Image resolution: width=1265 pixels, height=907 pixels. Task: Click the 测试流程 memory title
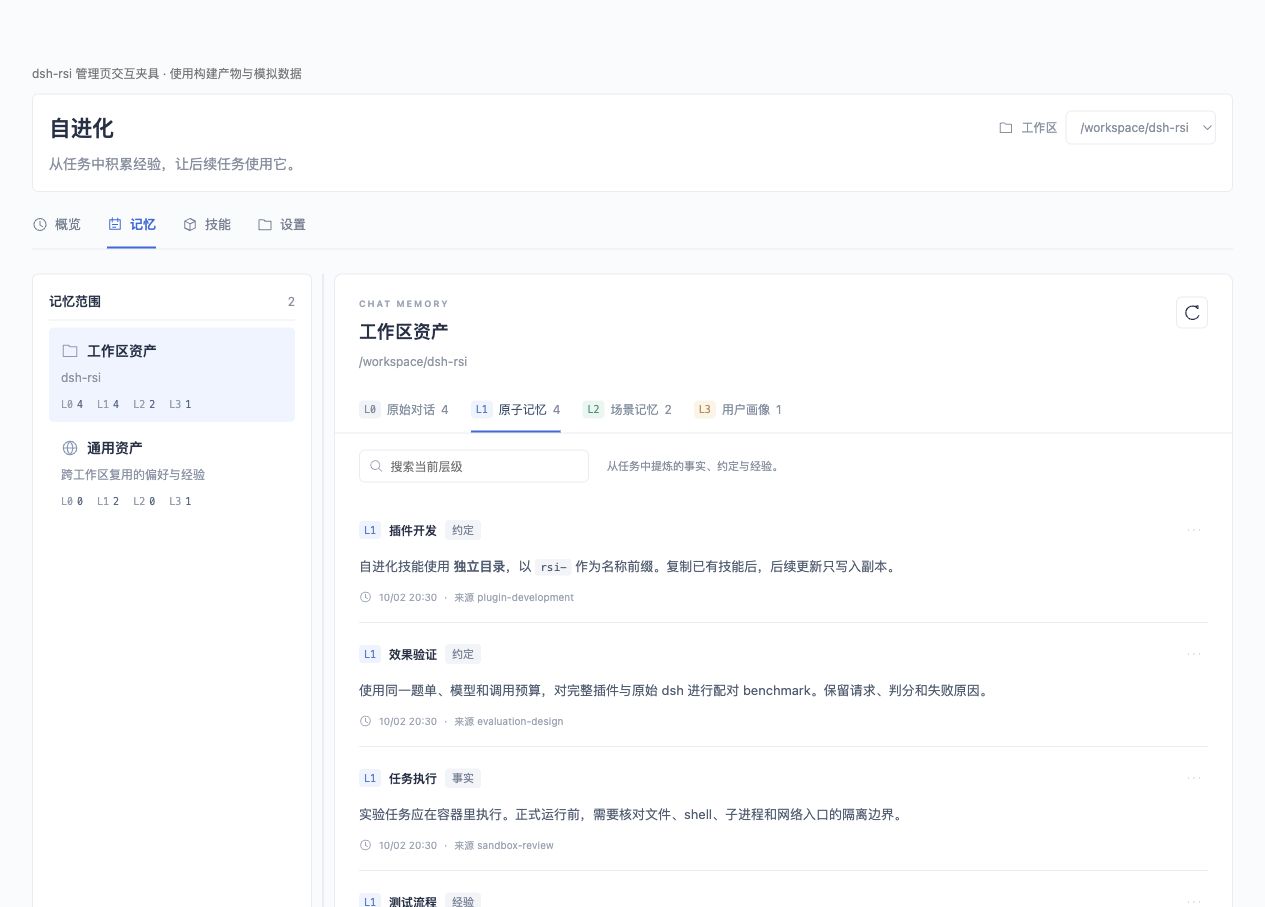(413, 901)
